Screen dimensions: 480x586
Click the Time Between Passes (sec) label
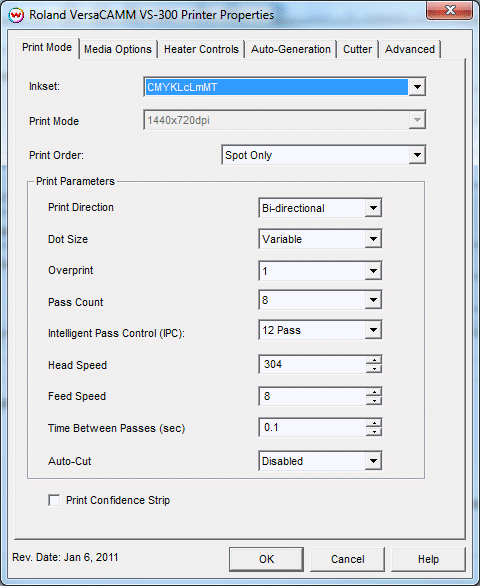pos(116,428)
